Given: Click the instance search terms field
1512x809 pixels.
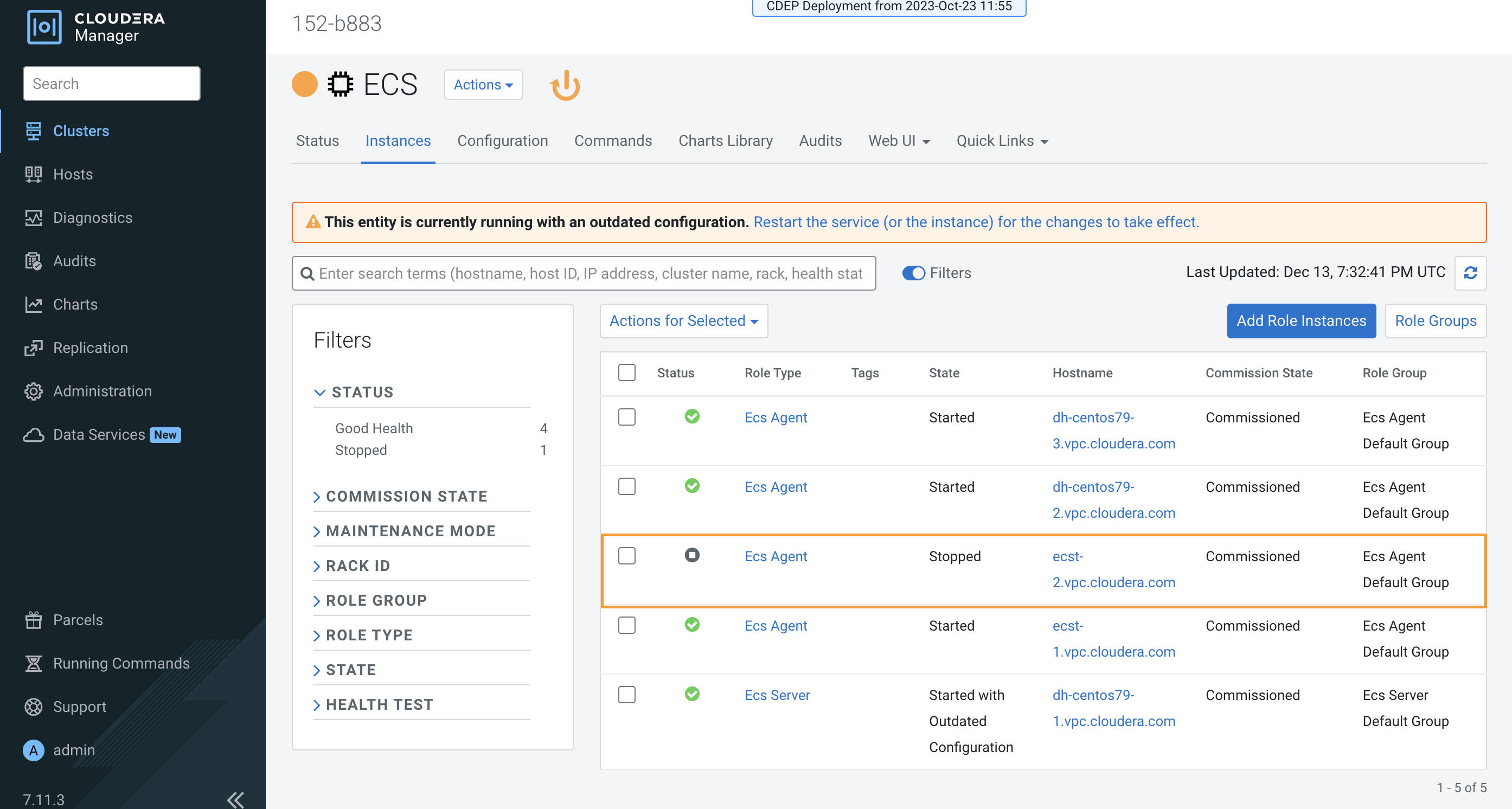Looking at the screenshot, I should [590, 273].
